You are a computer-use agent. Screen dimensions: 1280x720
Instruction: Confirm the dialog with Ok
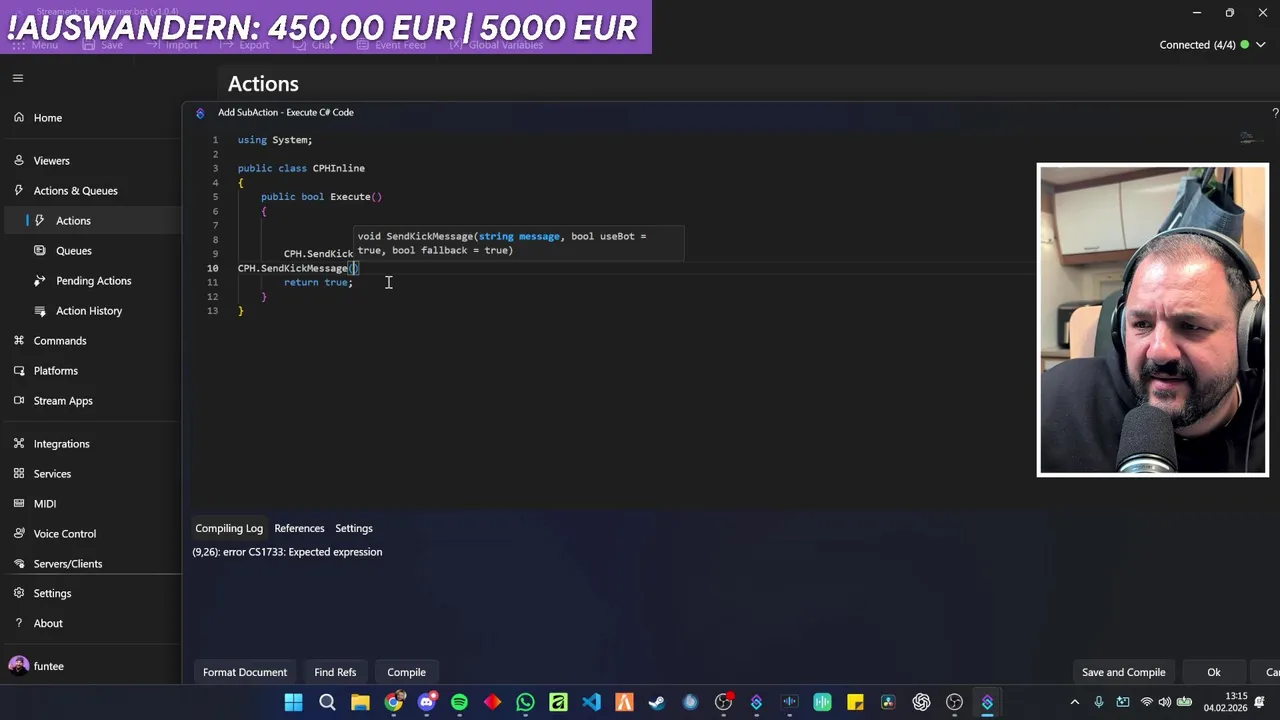[1213, 672]
